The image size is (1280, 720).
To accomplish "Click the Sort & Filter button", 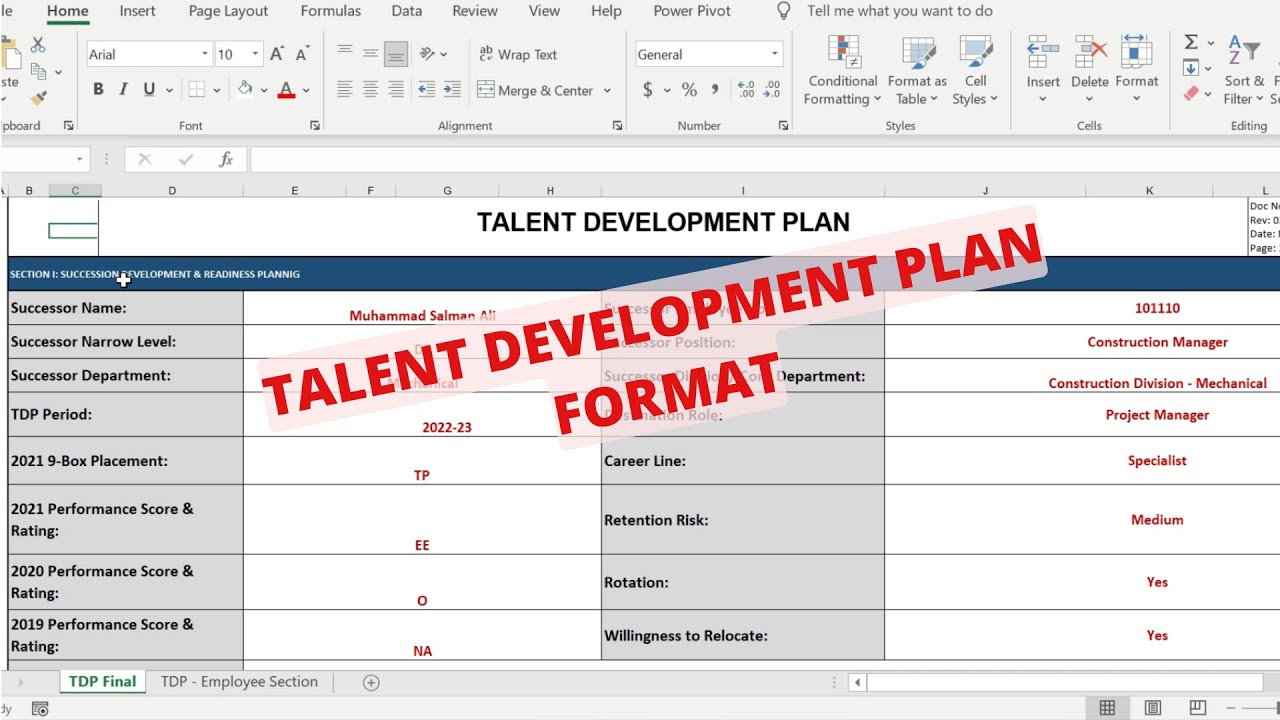I will click(1244, 70).
